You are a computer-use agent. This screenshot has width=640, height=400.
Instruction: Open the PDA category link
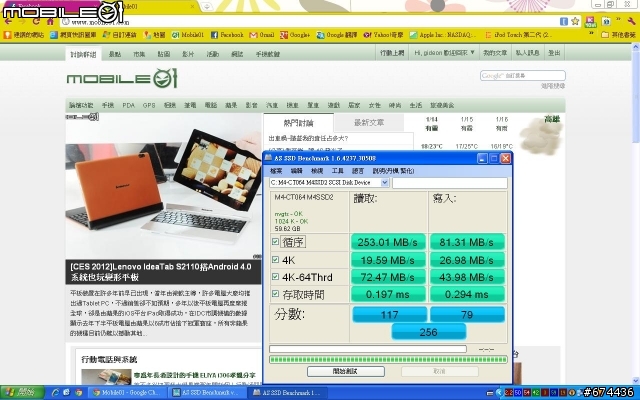click(129, 105)
